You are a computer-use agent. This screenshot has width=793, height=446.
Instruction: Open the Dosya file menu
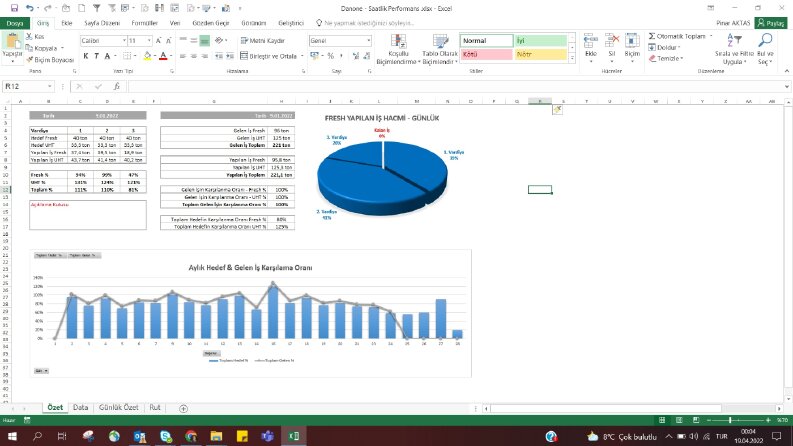point(15,23)
